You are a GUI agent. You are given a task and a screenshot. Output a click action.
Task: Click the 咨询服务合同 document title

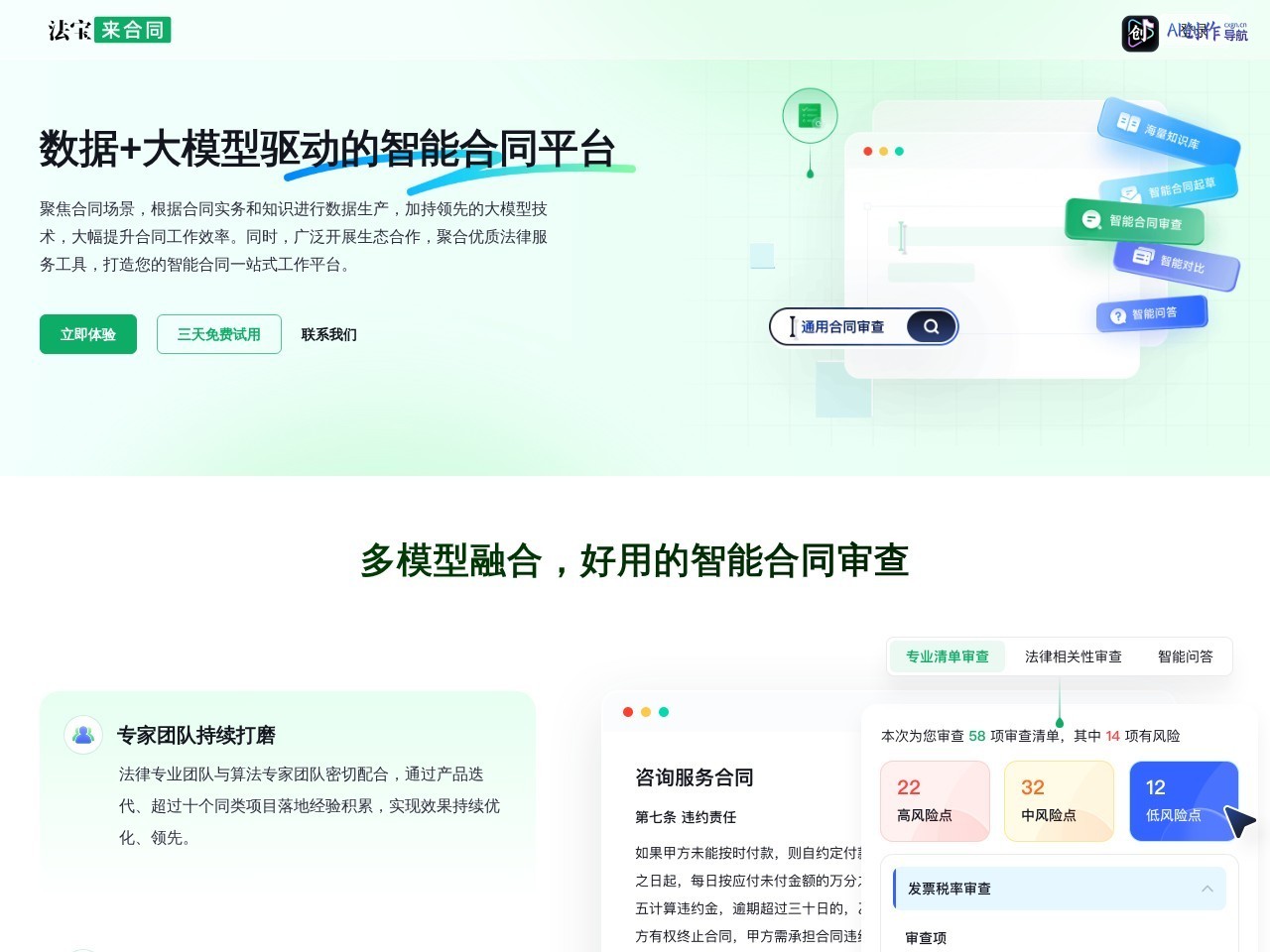point(695,777)
